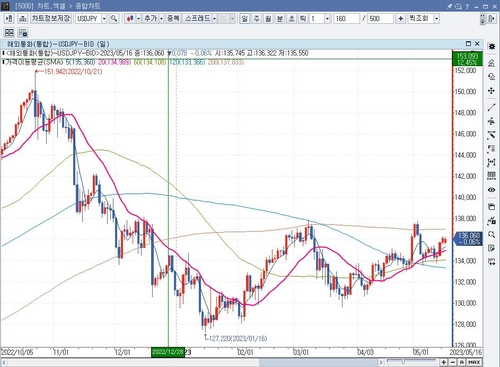Close the USDJPY chart pane
Image resolution: width=500 pixels, height=367 pixels.
click(x=477, y=44)
